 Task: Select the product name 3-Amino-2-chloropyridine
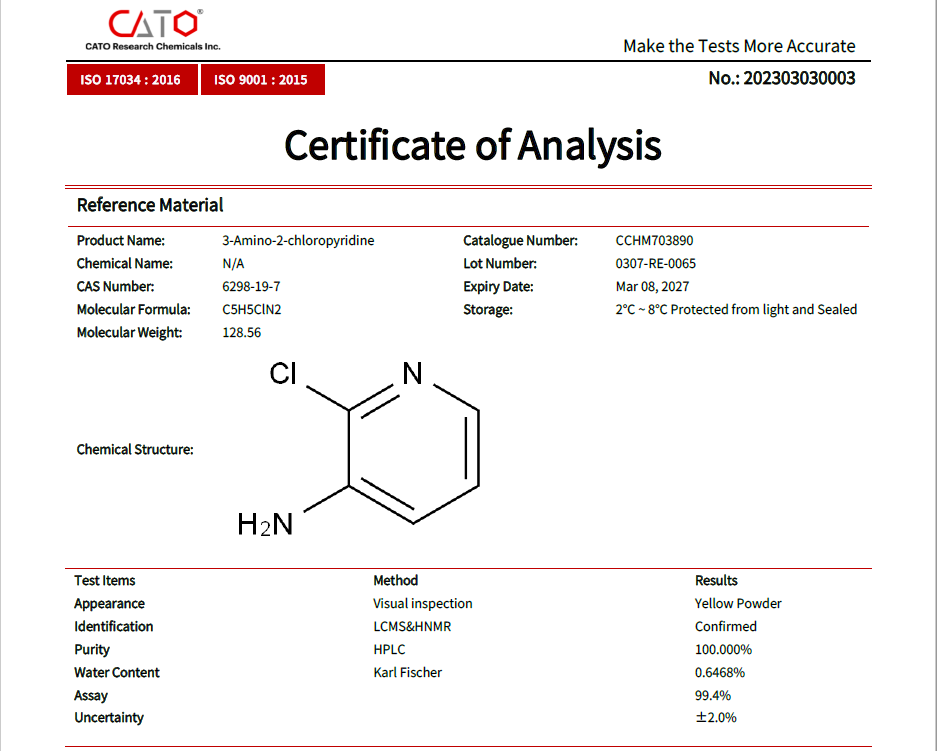(x=298, y=241)
